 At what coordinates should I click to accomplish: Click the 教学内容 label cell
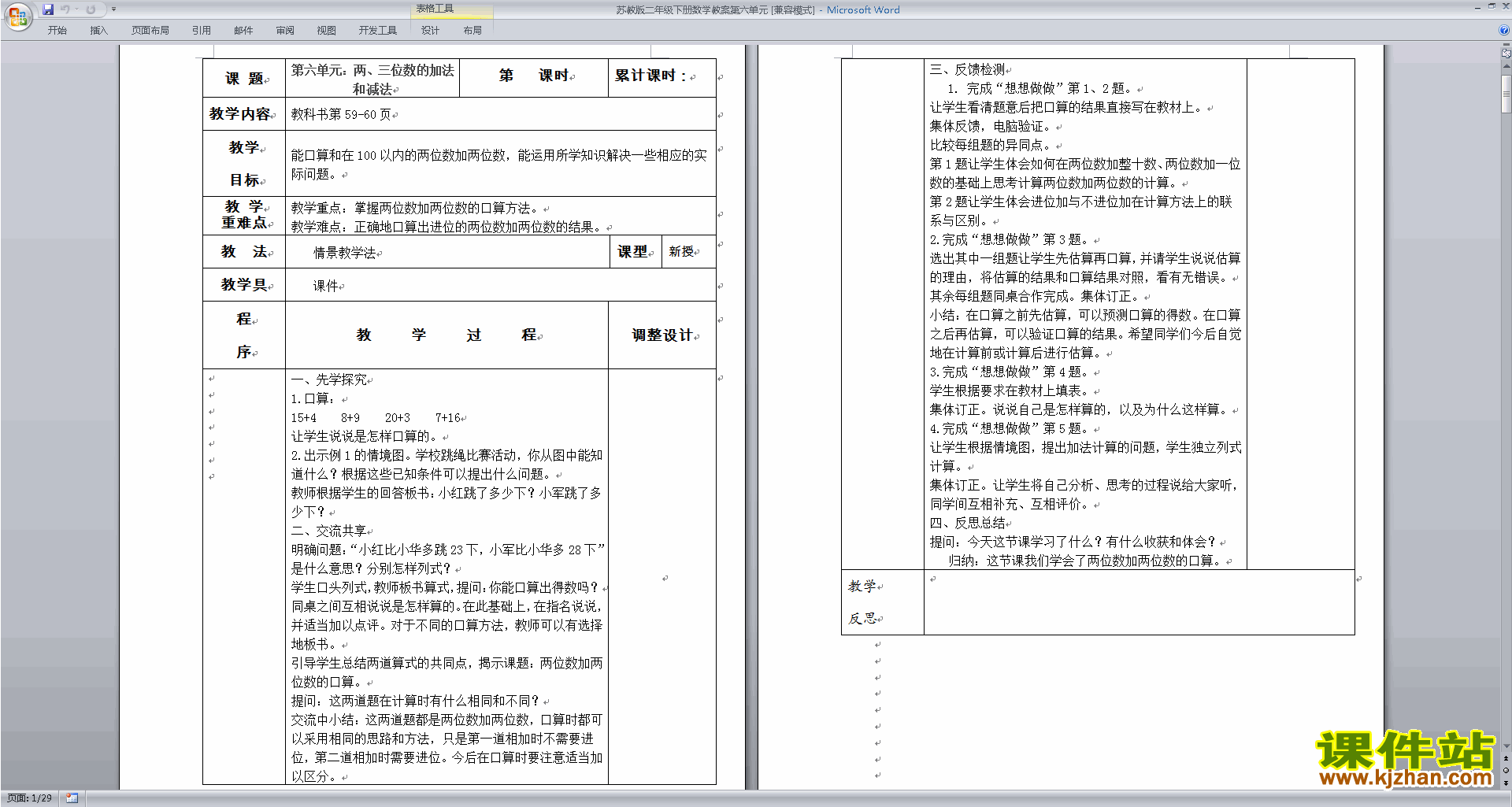pos(244,114)
